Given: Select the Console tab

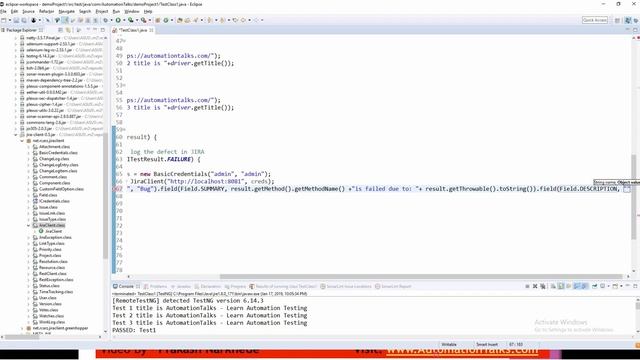Looking at the screenshot, I should tap(126, 287).
